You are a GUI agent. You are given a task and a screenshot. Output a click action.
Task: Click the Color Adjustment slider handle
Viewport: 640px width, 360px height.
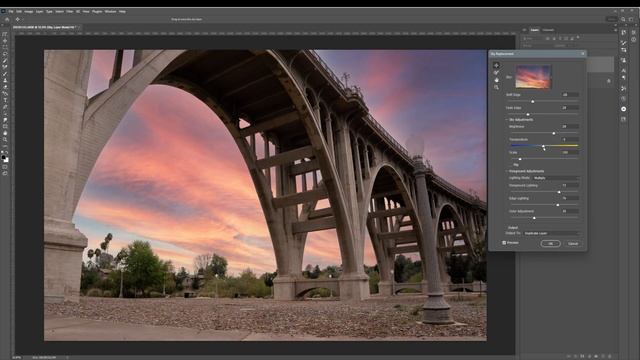click(534, 218)
